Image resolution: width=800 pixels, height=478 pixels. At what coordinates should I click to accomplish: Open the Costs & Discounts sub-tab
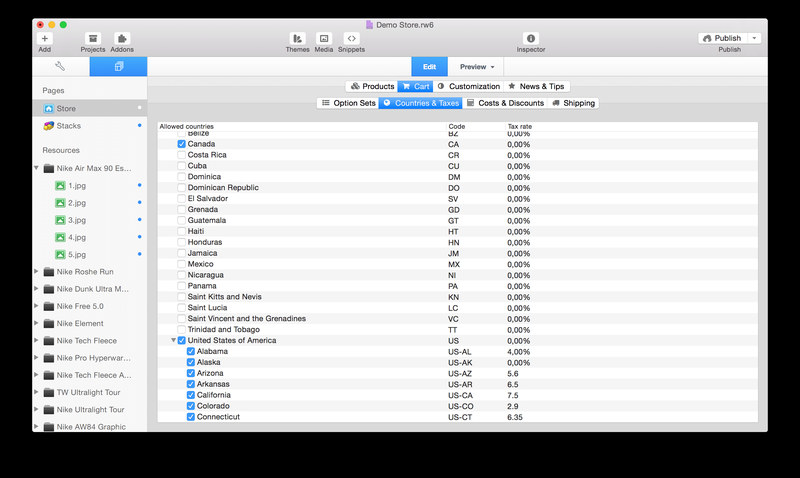pyautogui.click(x=505, y=103)
